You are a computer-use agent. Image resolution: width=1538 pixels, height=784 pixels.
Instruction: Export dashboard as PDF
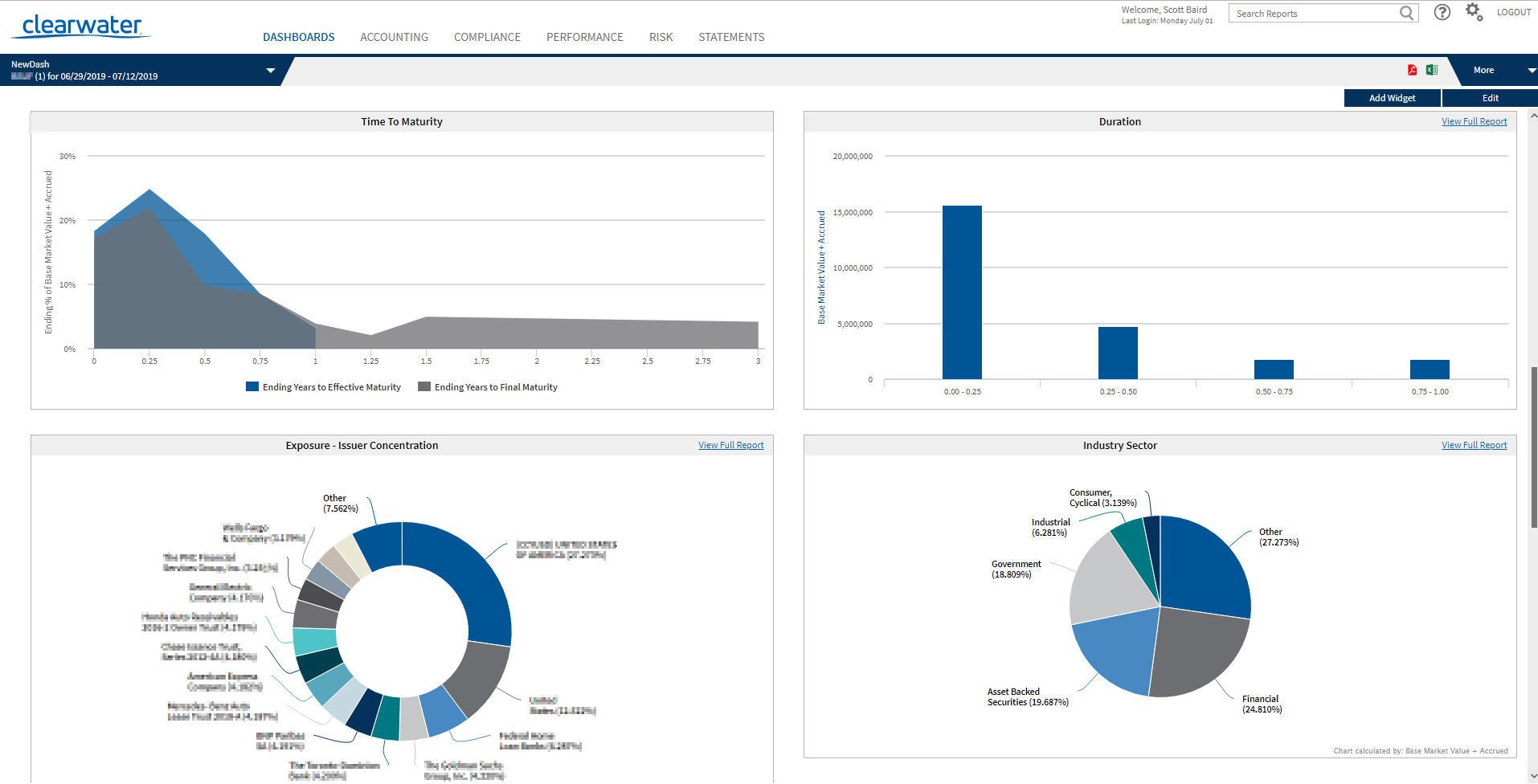1413,70
